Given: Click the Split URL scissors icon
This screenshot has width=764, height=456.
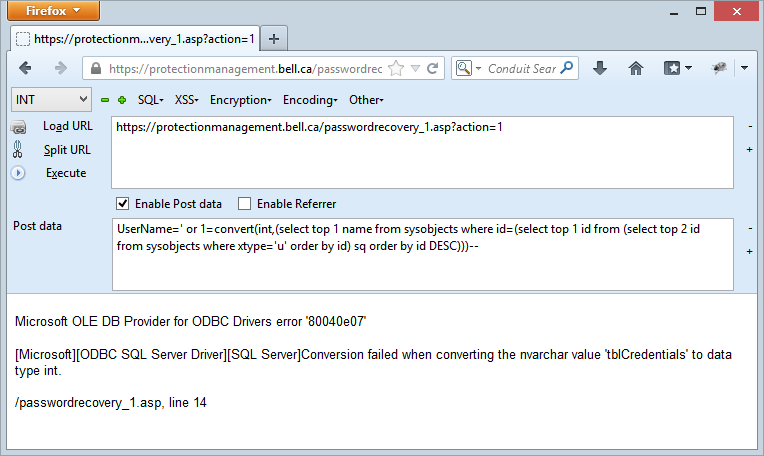Looking at the screenshot, I should [18, 150].
